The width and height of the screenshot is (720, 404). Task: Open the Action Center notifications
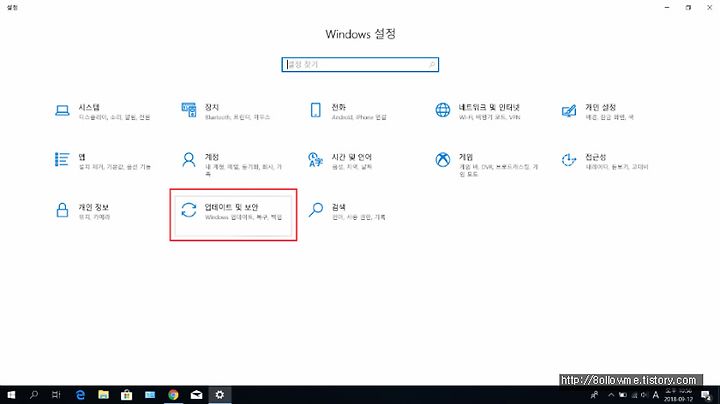(706, 395)
